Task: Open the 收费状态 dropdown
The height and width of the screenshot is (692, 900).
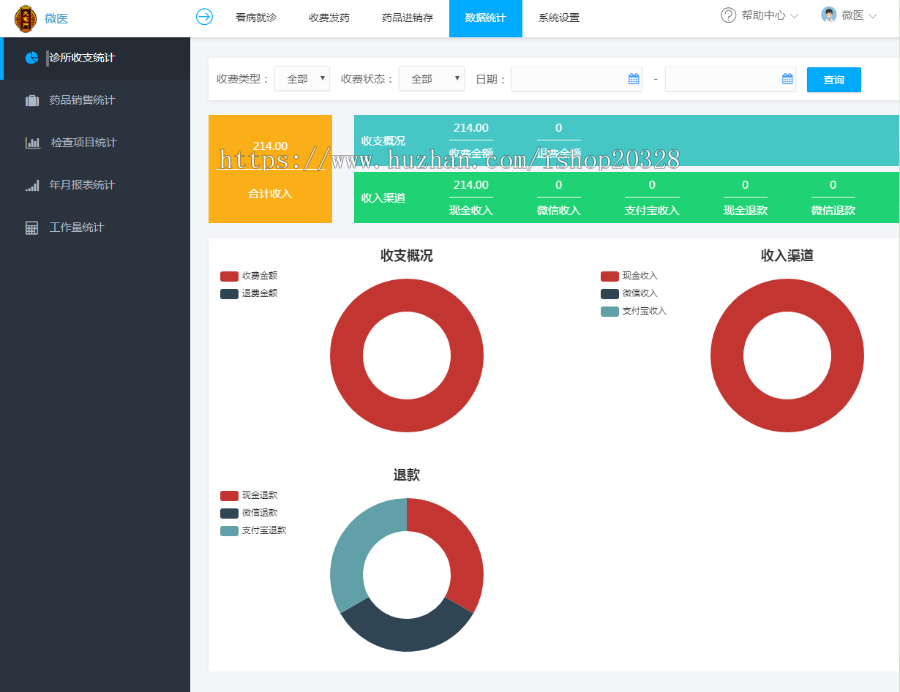Action: click(x=431, y=78)
